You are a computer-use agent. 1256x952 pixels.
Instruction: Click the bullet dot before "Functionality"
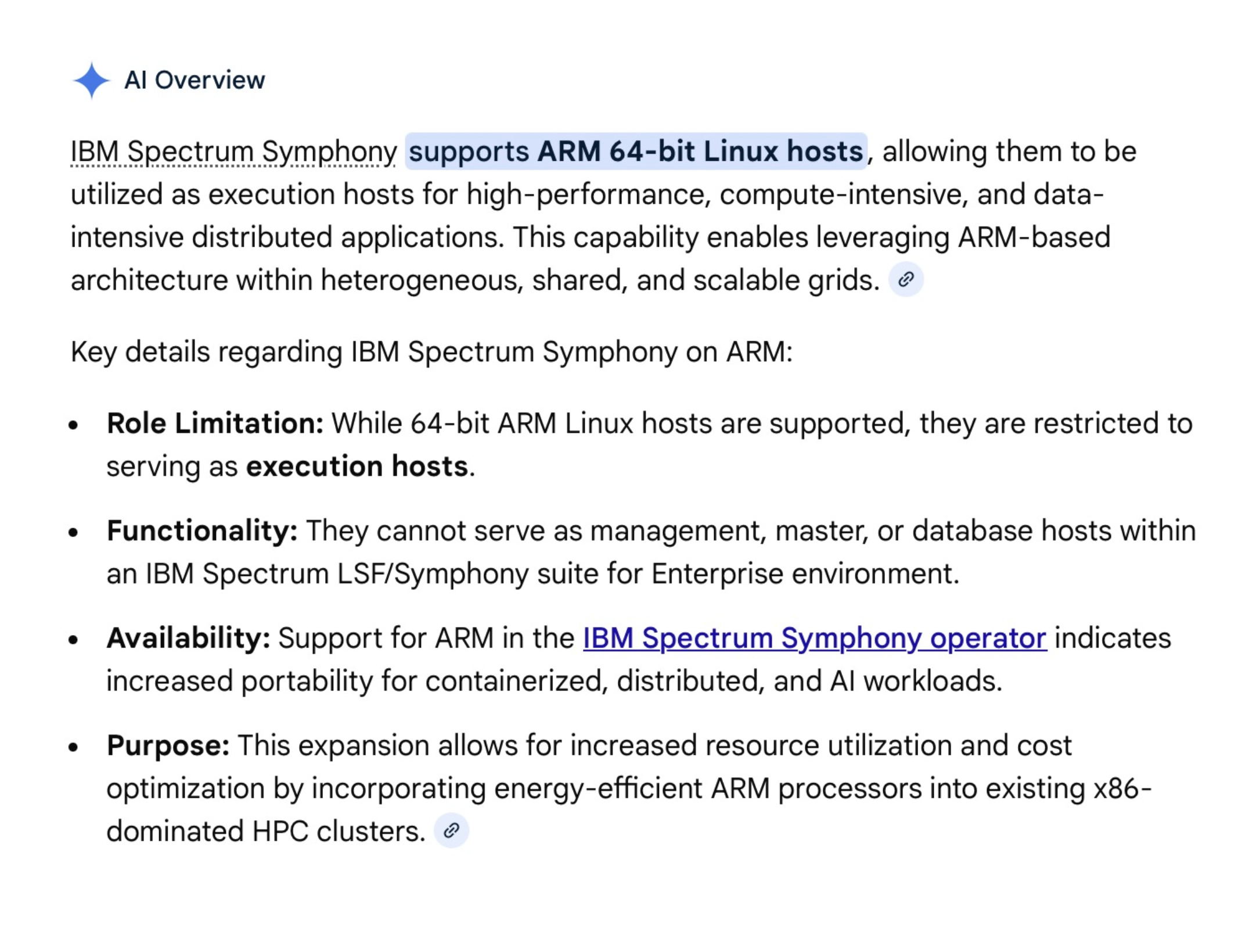73,532
